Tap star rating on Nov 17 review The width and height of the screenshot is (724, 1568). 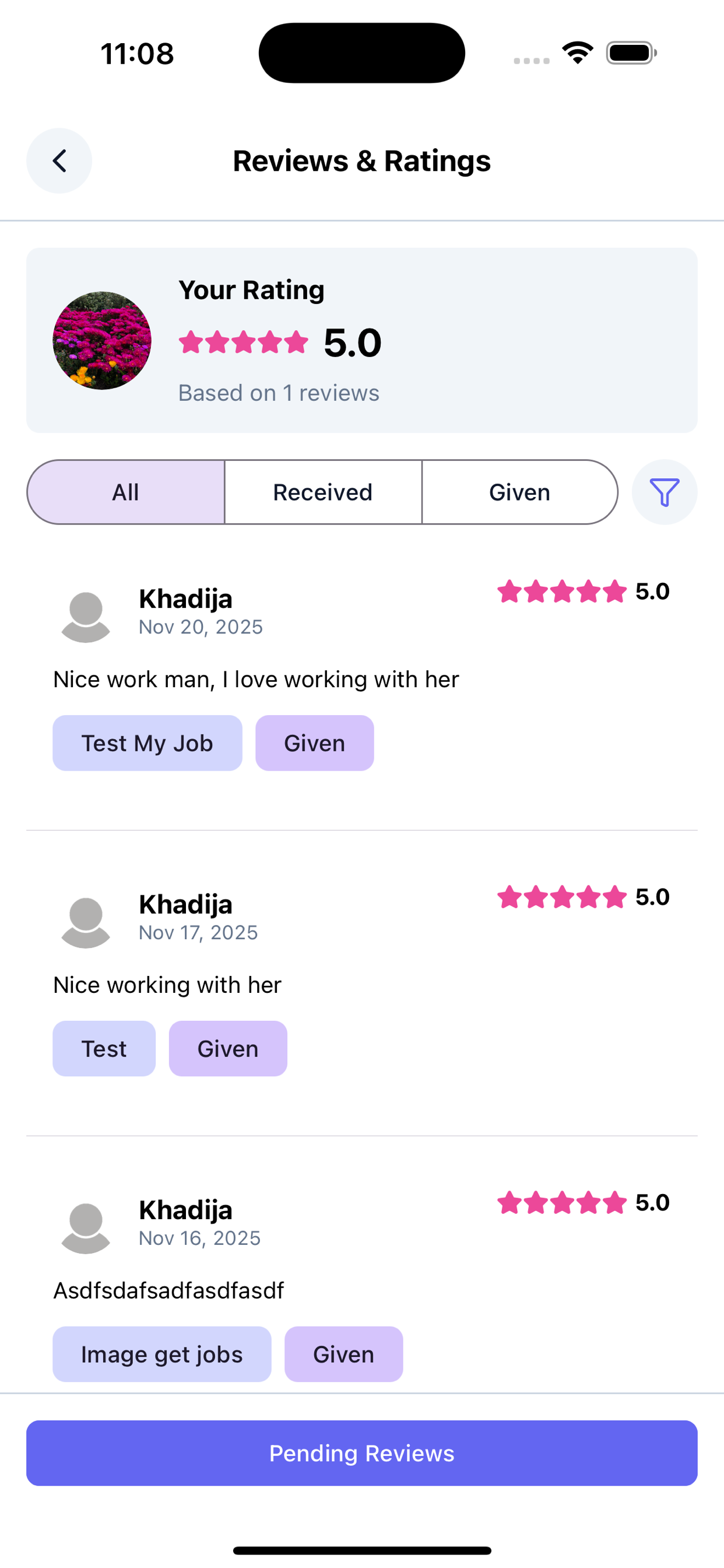pyautogui.click(x=561, y=897)
